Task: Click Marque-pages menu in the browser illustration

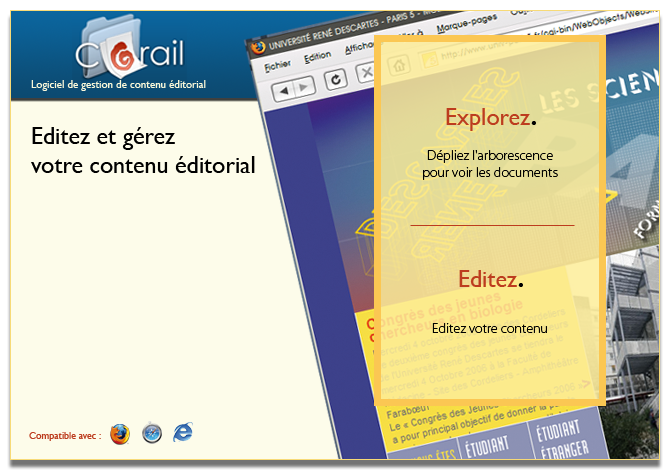Action: (467, 23)
